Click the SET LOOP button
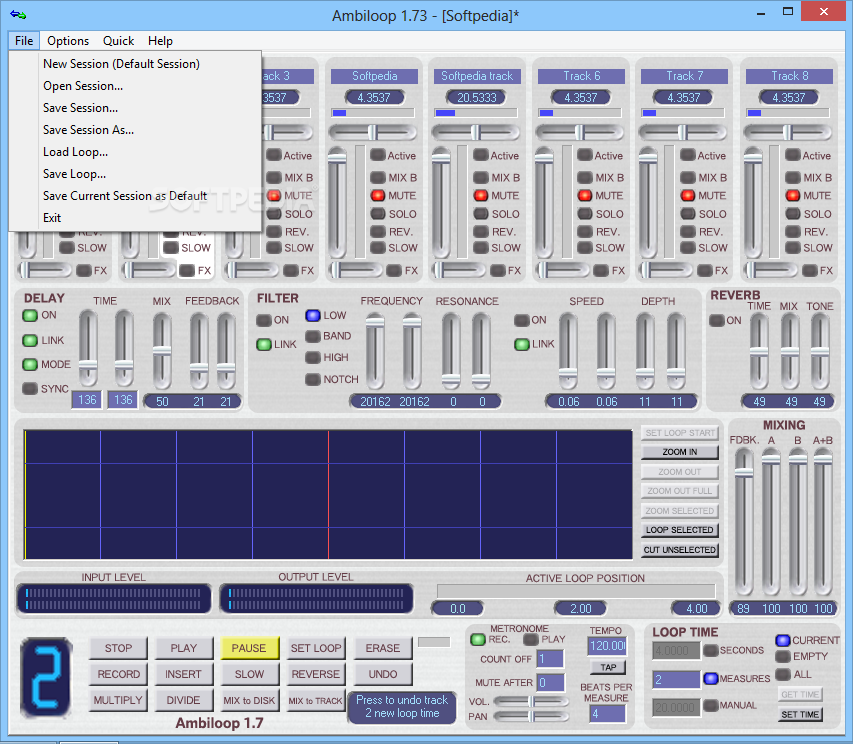This screenshot has width=853, height=744. (x=316, y=648)
